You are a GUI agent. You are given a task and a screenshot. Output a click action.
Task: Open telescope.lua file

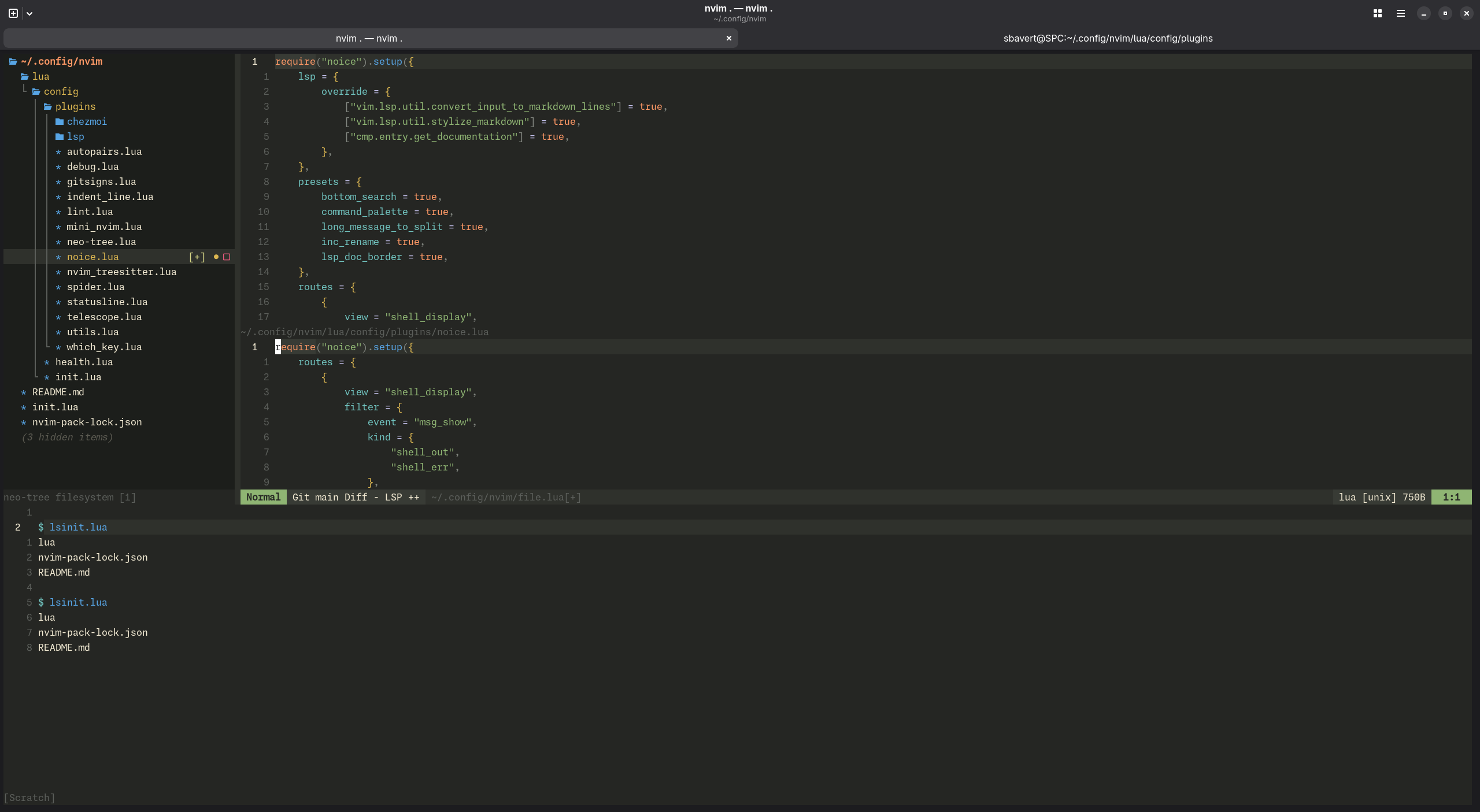click(x=104, y=317)
